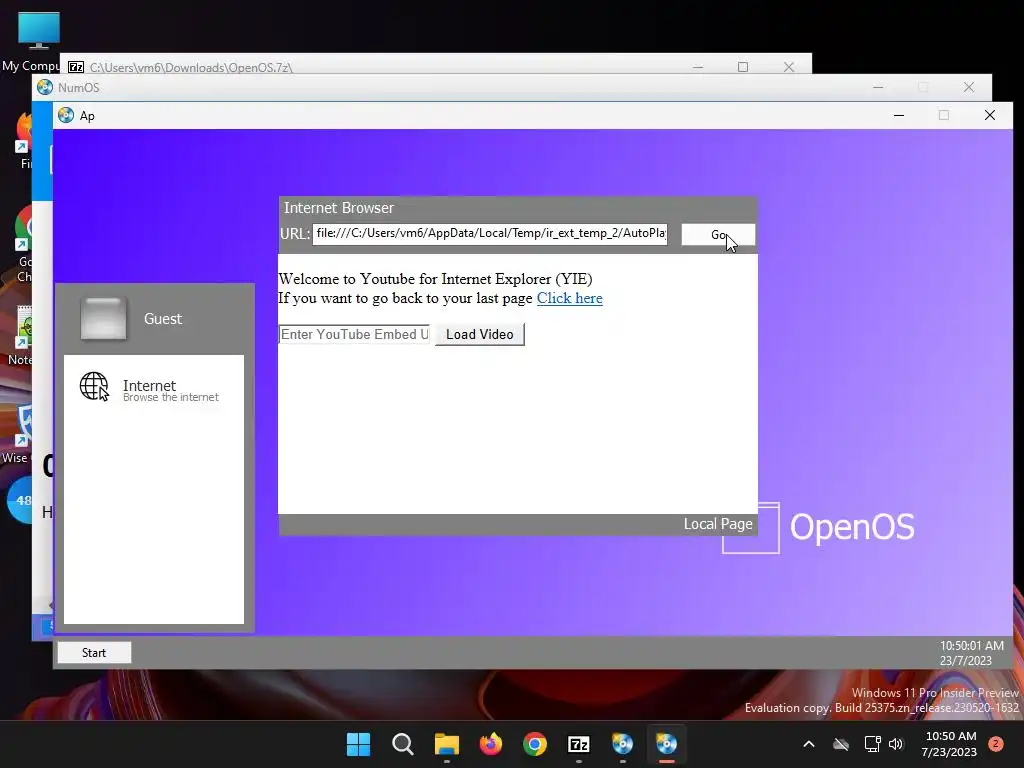Open File Explorer from the taskbar
The image size is (1024, 768).
coord(447,744)
